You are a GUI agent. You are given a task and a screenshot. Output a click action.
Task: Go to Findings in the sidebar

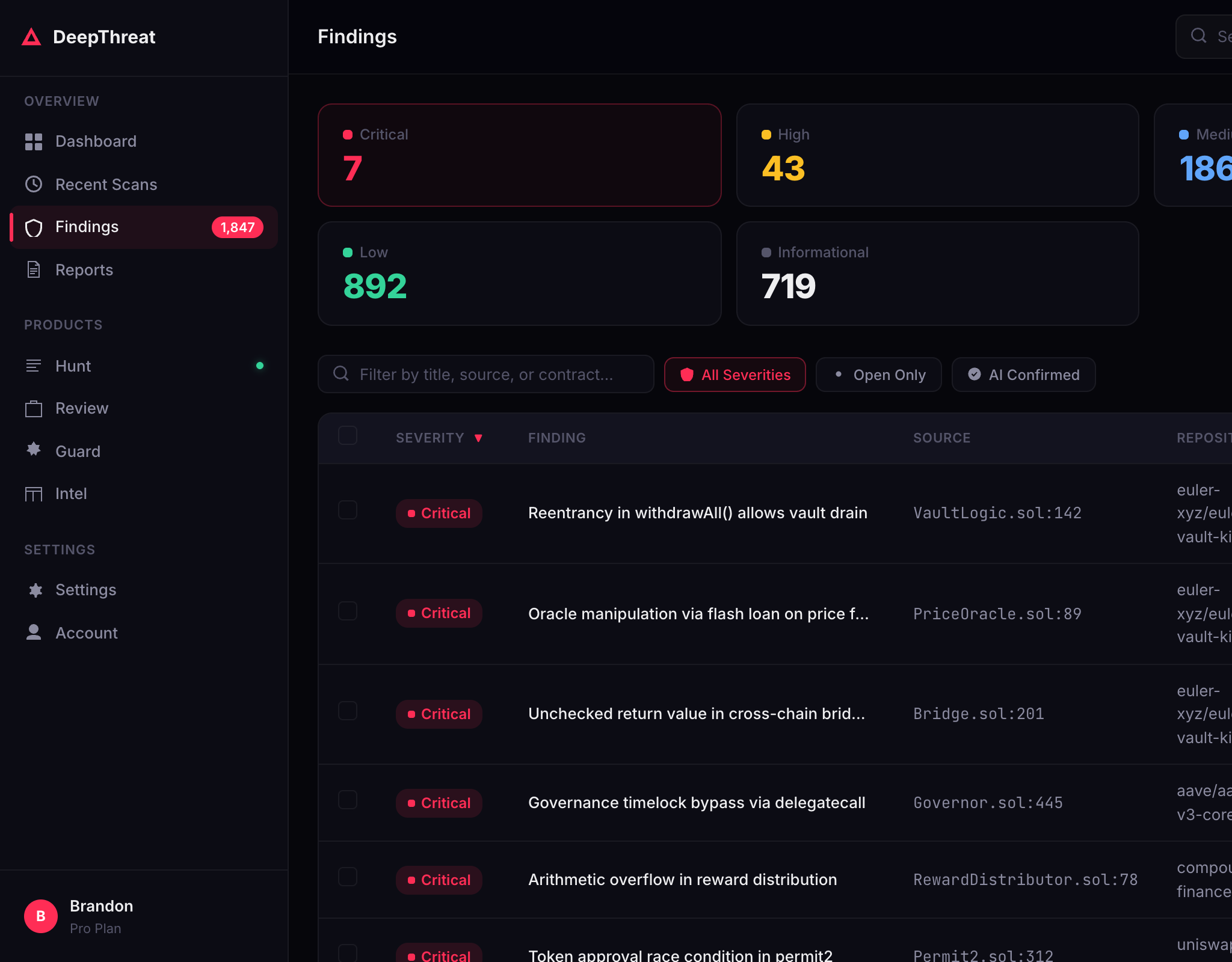coord(87,227)
